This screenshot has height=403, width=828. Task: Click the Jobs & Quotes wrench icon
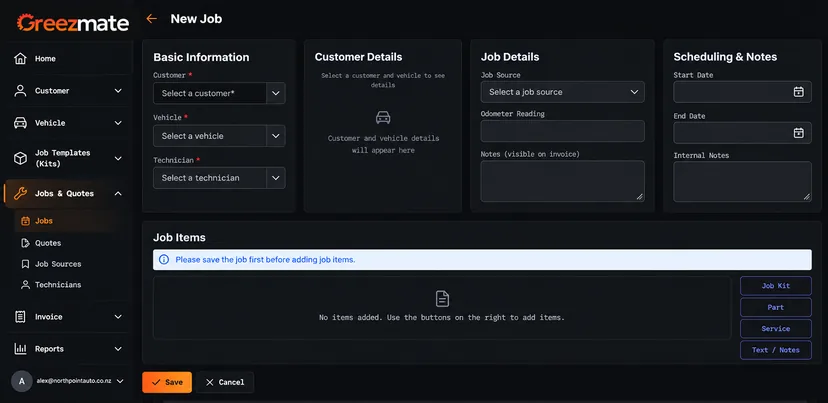tap(20, 193)
